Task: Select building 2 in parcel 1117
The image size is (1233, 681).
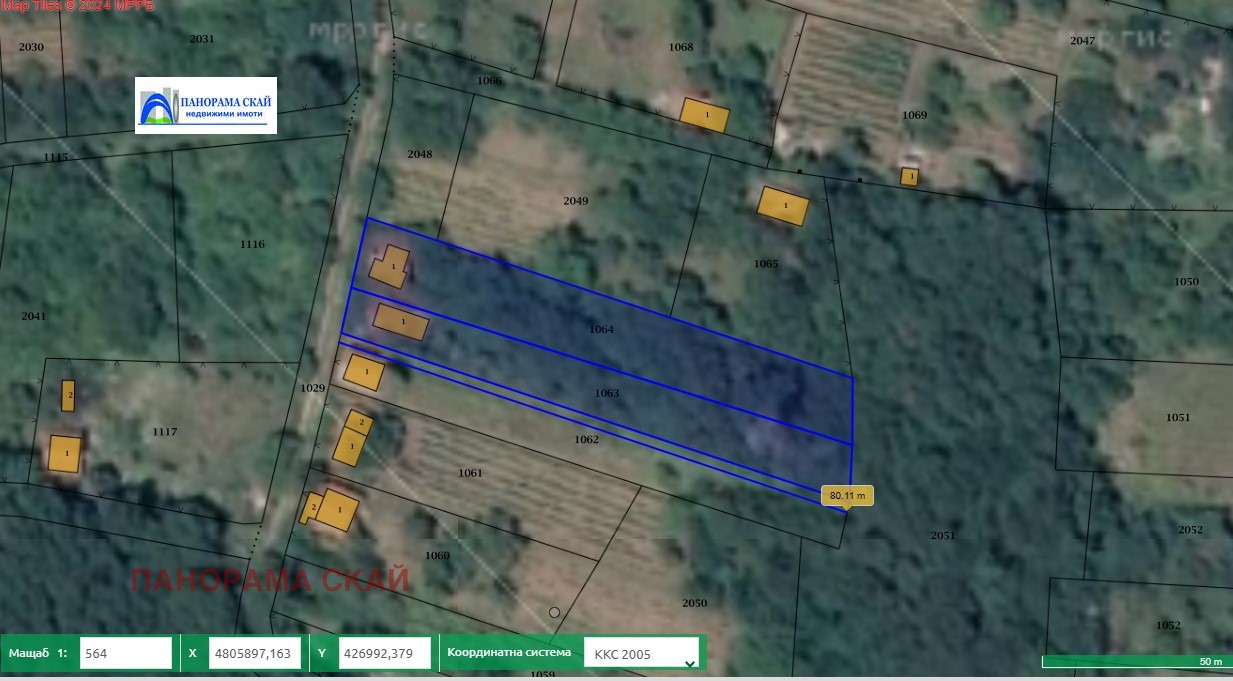Action: [68, 396]
